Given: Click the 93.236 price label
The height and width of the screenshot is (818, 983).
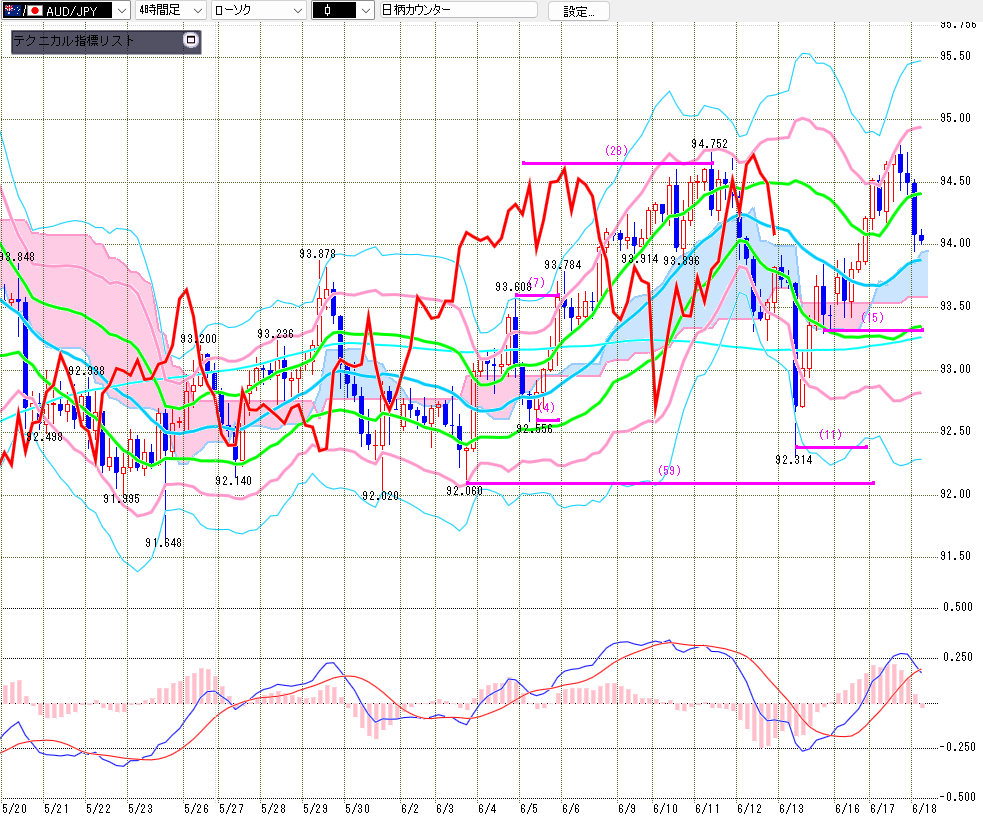Looking at the screenshot, I should point(275,334).
